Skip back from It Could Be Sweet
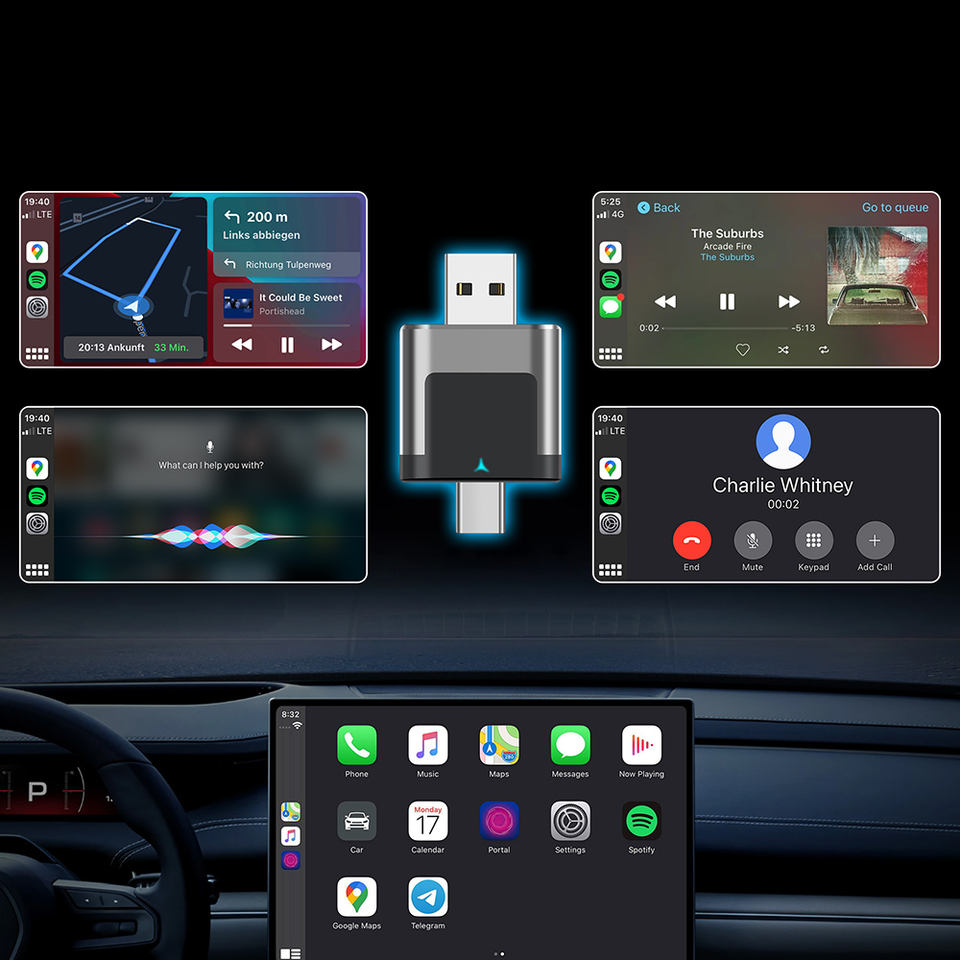 [242, 345]
